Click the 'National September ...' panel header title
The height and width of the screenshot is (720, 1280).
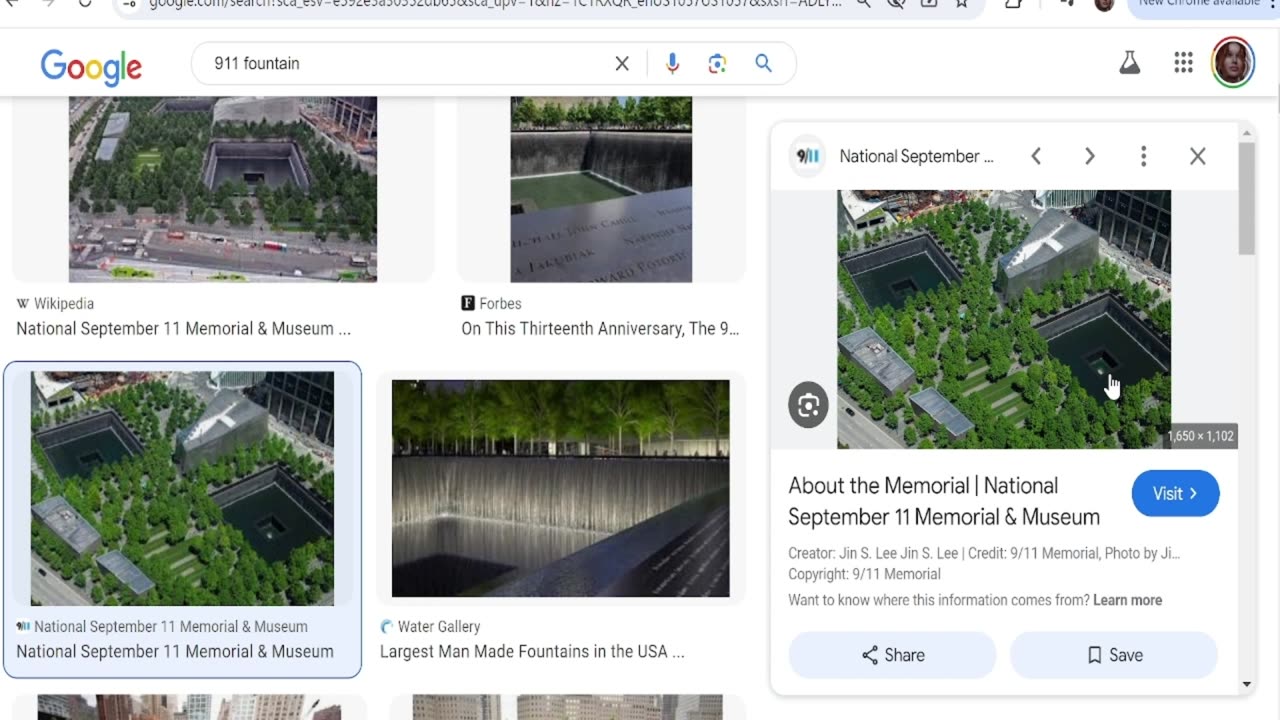916,156
